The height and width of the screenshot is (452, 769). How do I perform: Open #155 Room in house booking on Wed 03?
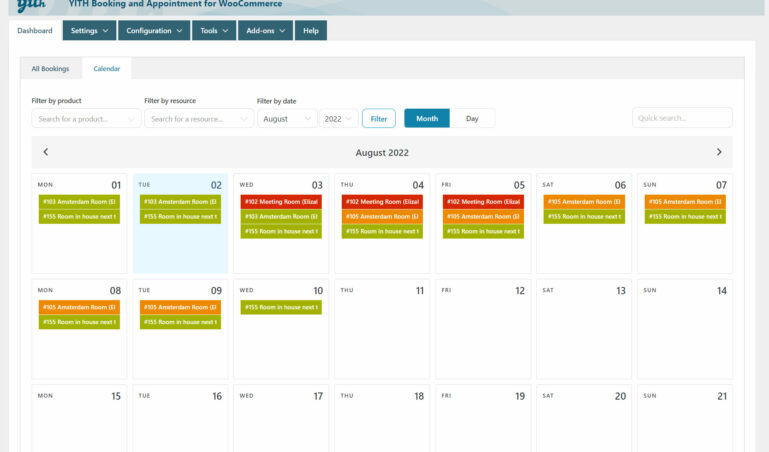pos(281,231)
